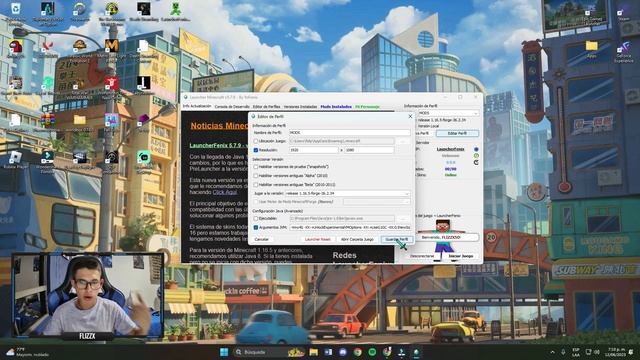
Task: Enable old Beta versions checkbox
Action: coord(256,185)
